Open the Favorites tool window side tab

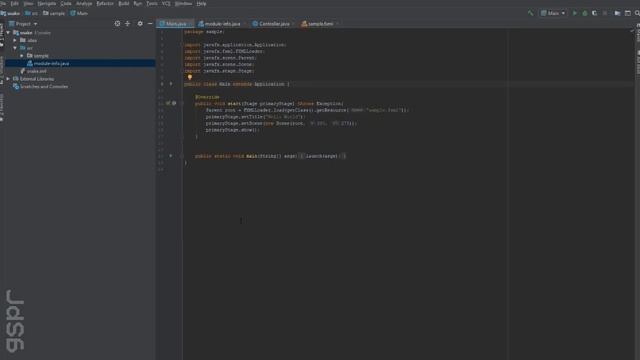(2, 108)
